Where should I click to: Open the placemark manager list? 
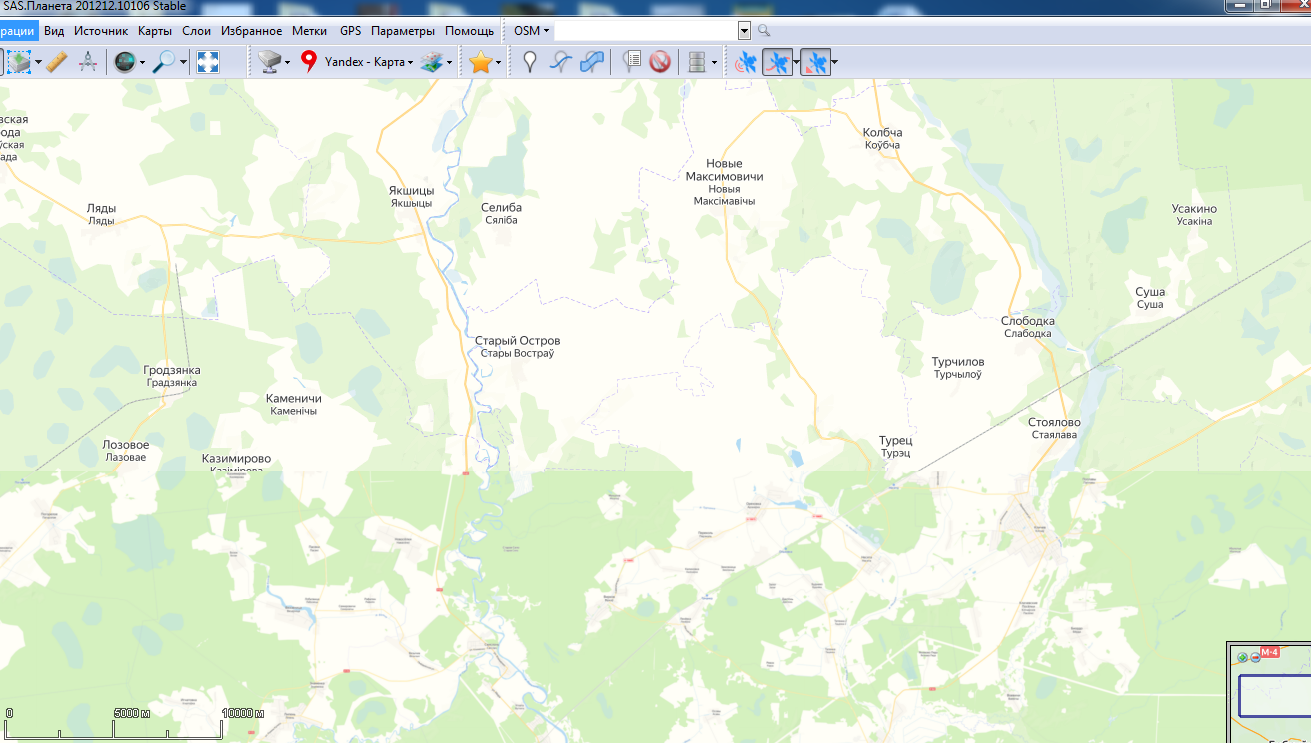pos(631,62)
